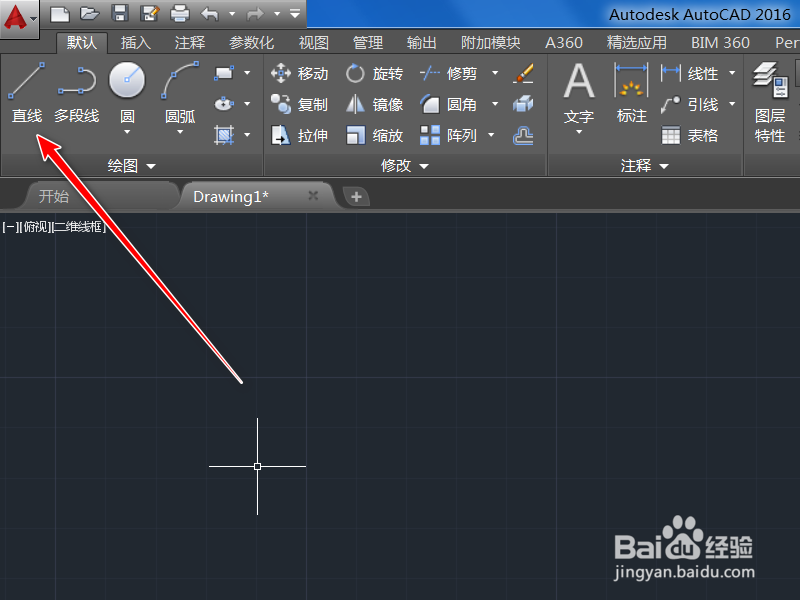Open the 阵列 dropdown arrow

click(x=491, y=135)
